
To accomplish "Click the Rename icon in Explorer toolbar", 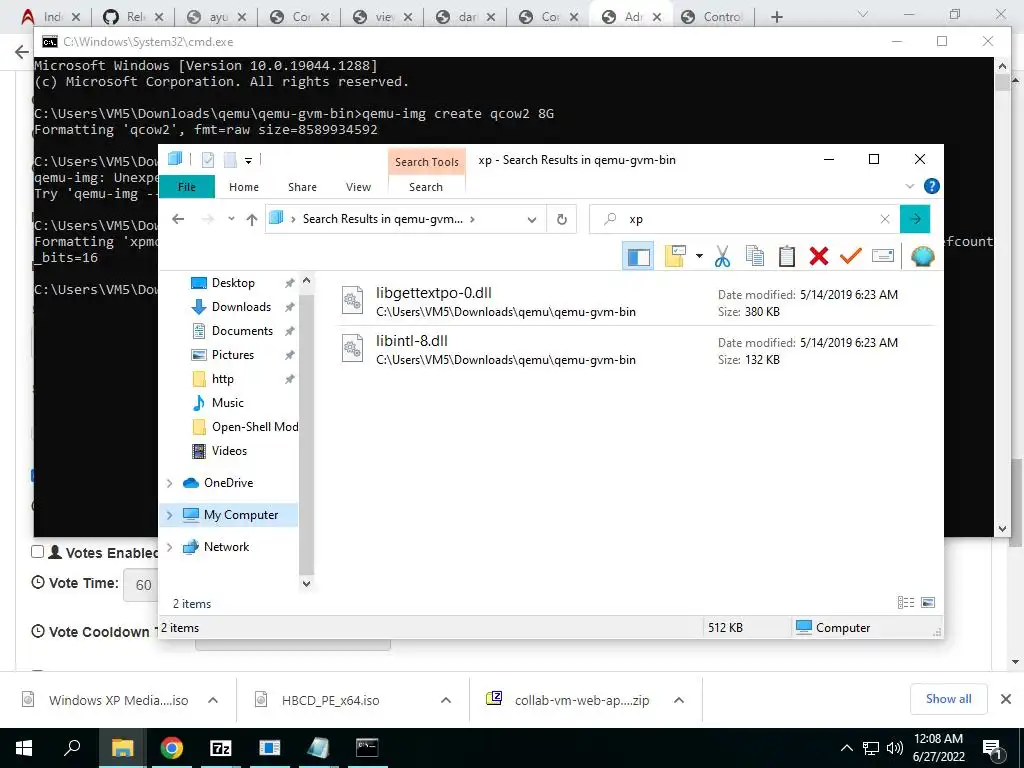I will click(882, 255).
